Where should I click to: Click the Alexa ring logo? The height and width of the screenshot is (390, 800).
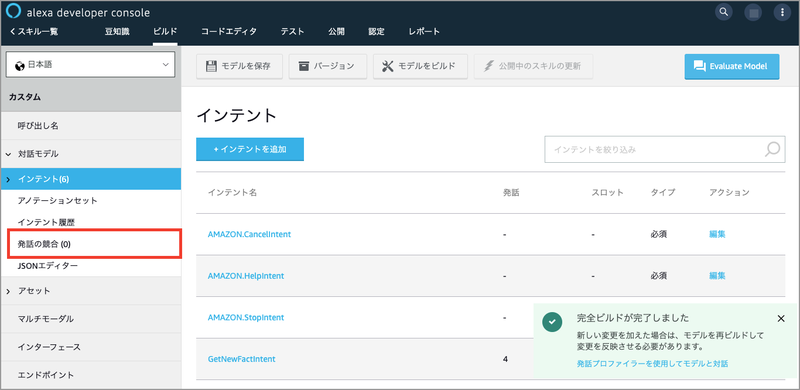[14, 12]
